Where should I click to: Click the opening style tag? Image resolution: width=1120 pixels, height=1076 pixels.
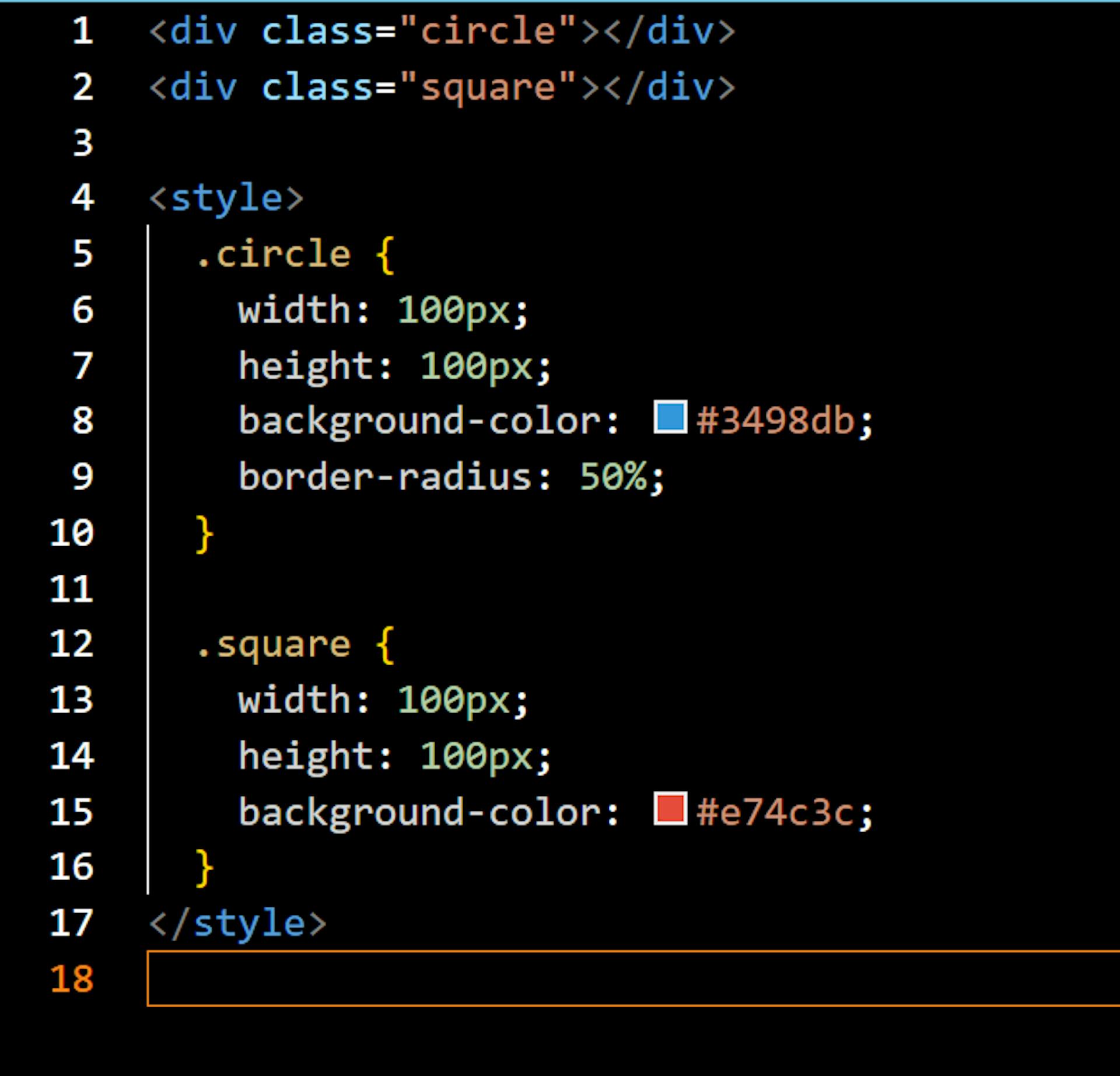[227, 198]
